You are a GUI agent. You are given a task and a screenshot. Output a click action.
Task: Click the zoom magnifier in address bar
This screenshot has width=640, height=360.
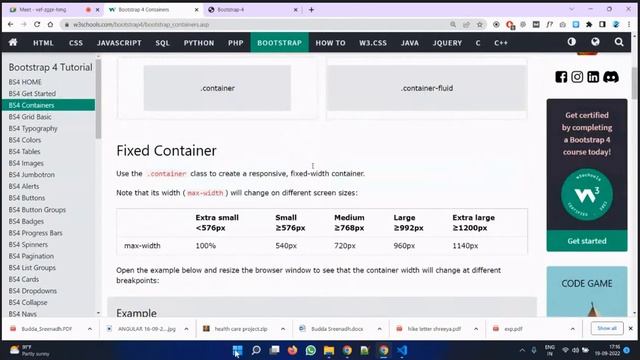tap(453, 24)
